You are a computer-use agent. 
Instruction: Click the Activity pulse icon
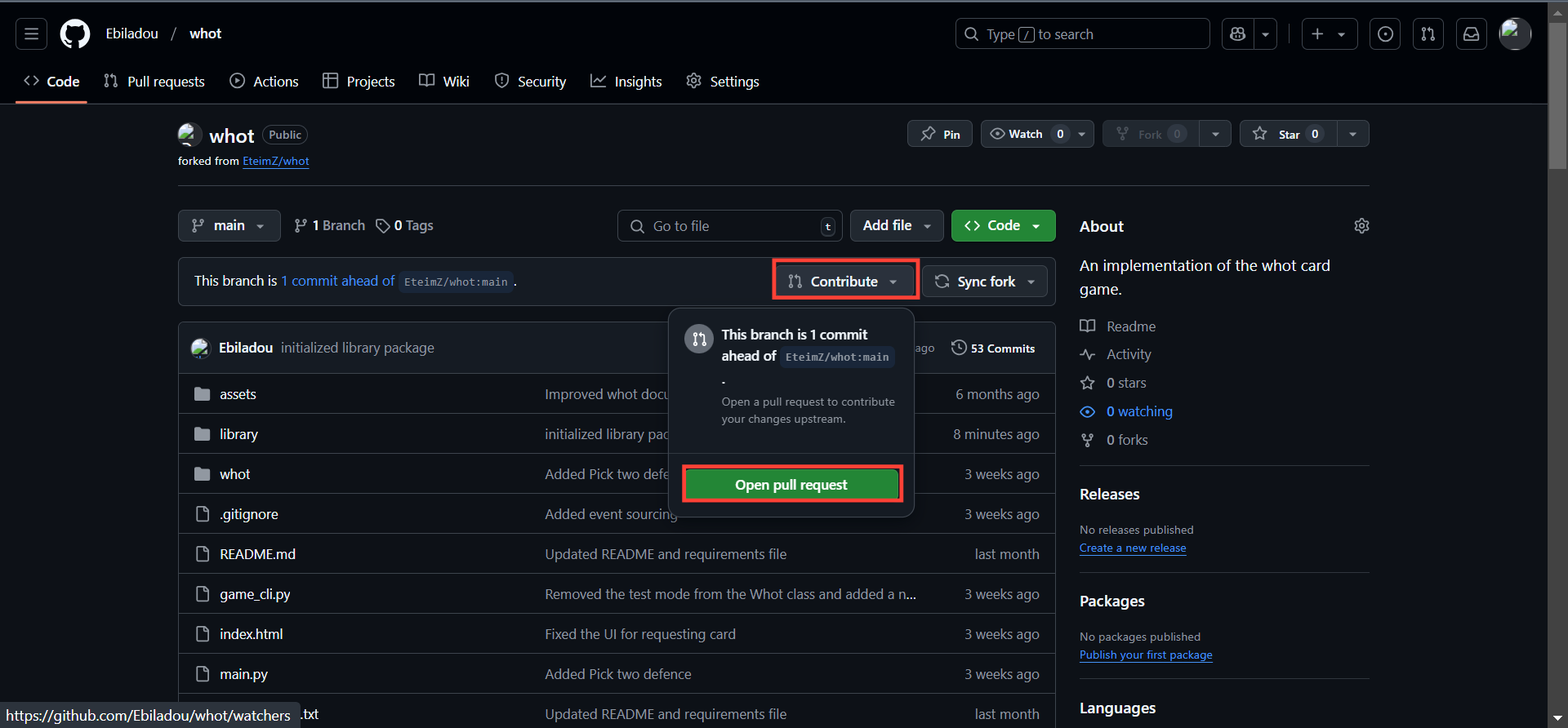tap(1088, 355)
